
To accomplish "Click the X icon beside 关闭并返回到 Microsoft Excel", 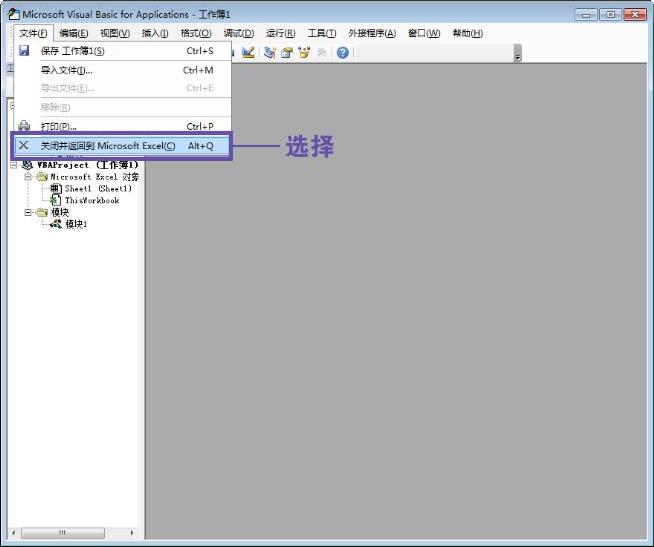I will pos(24,145).
